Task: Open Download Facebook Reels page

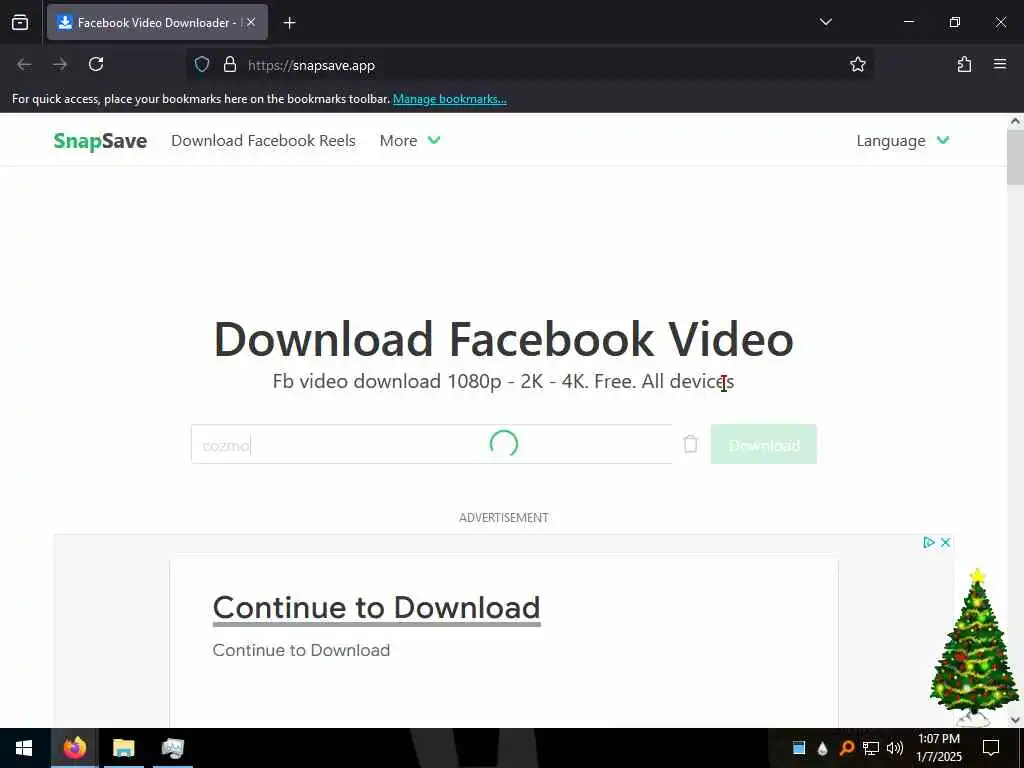Action: 263,140
